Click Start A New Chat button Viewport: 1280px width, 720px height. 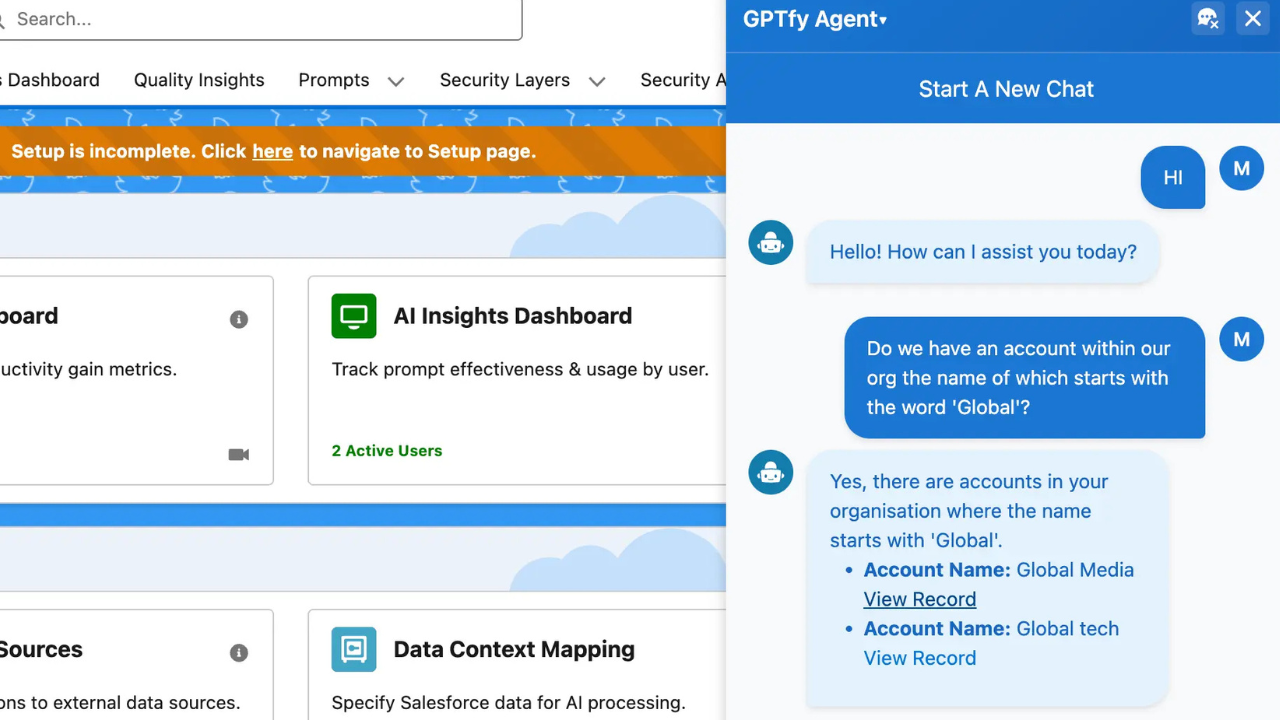coord(1005,89)
